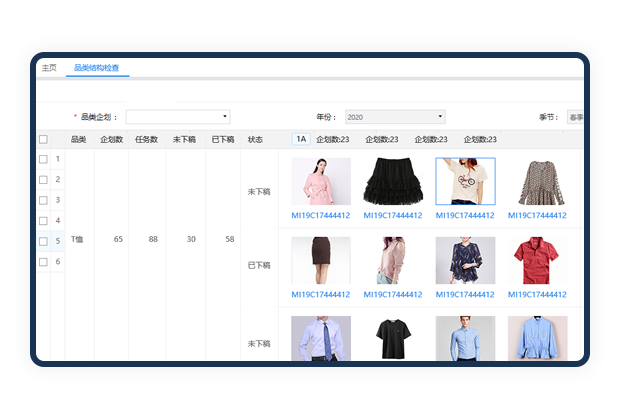Switch to the 主页 tab
The width and height of the screenshot is (620, 420).
pos(48,68)
